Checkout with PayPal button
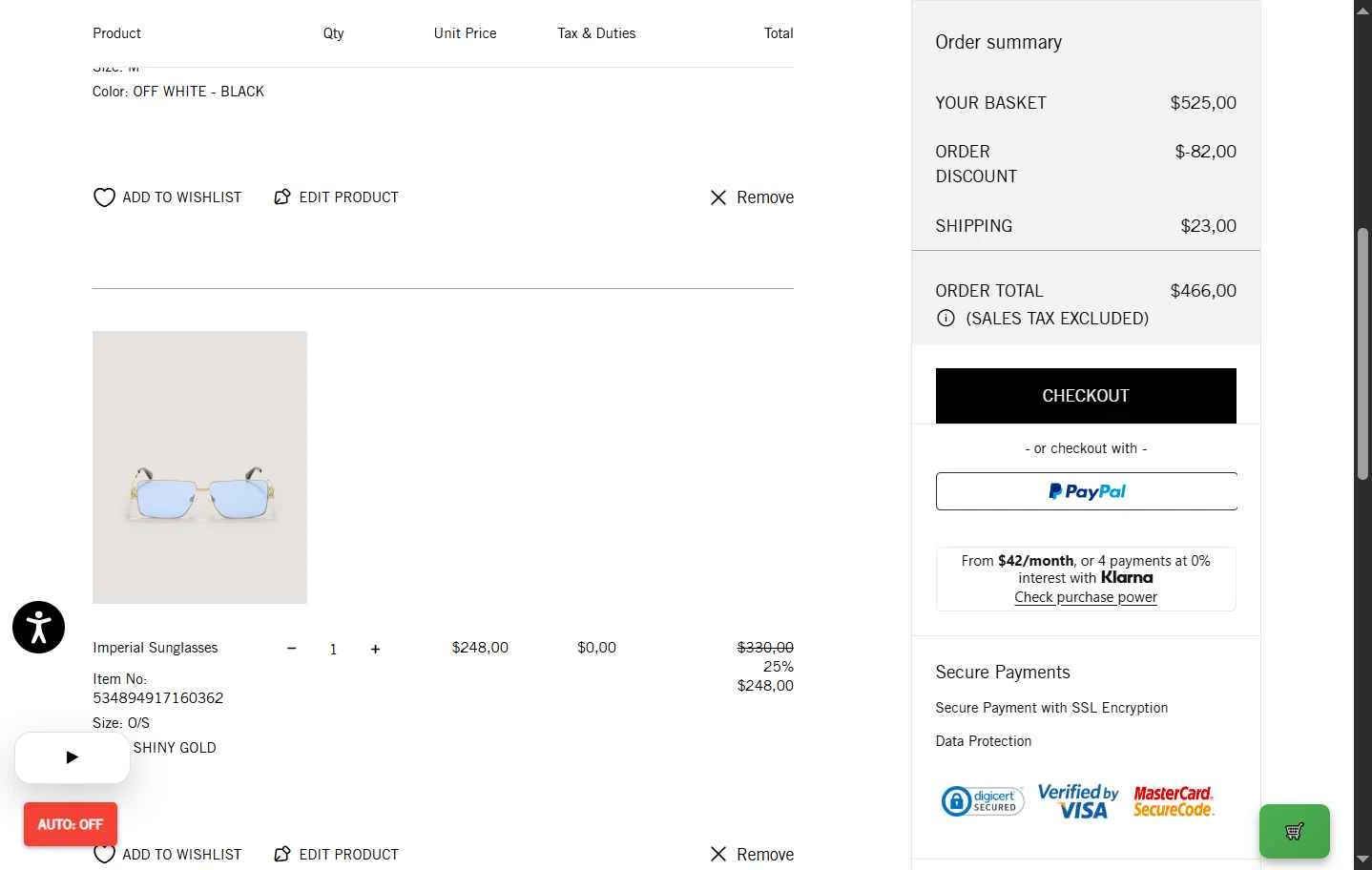The height and width of the screenshot is (870, 1372). 1086,491
